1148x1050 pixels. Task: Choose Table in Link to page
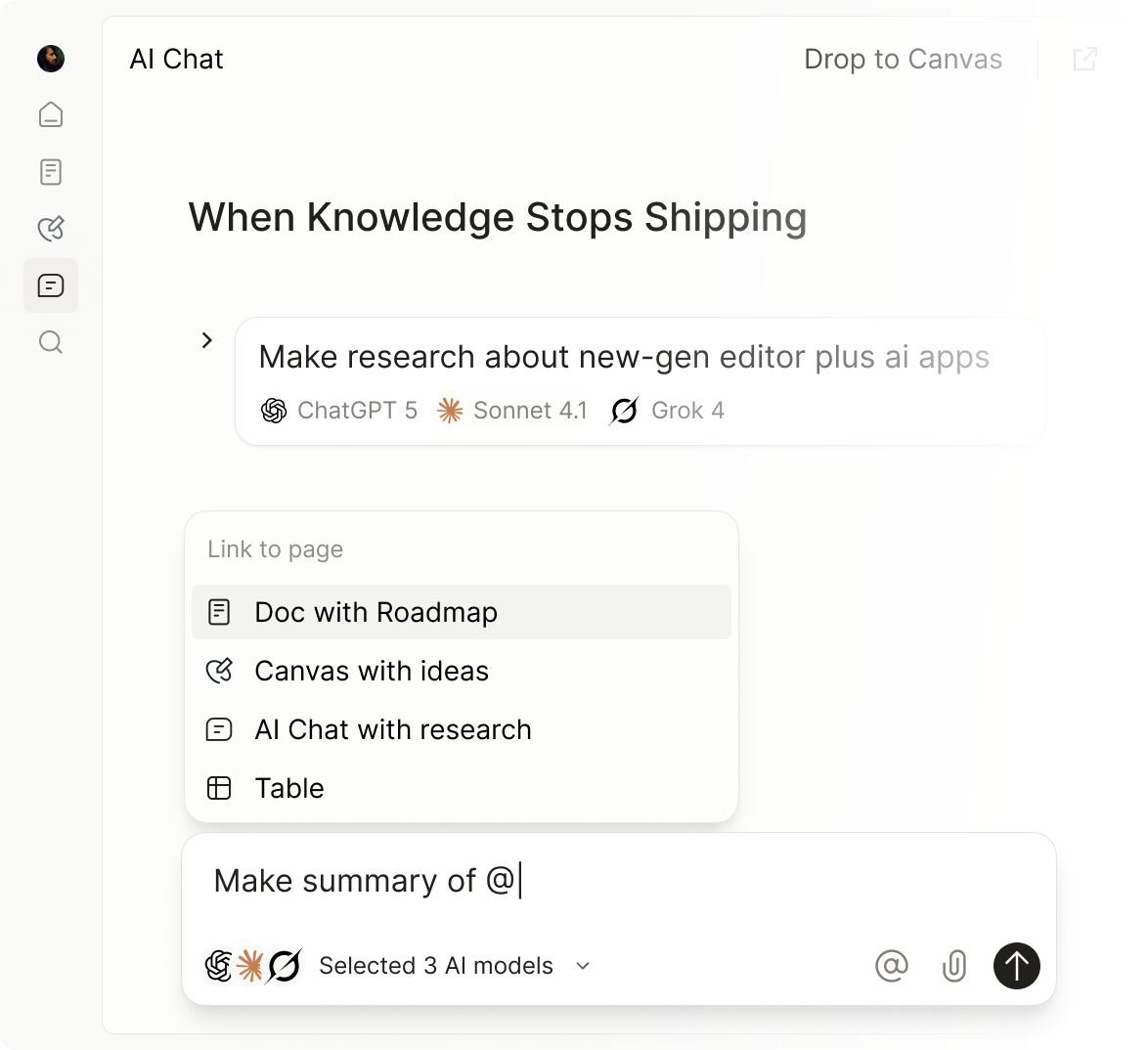[462, 788]
